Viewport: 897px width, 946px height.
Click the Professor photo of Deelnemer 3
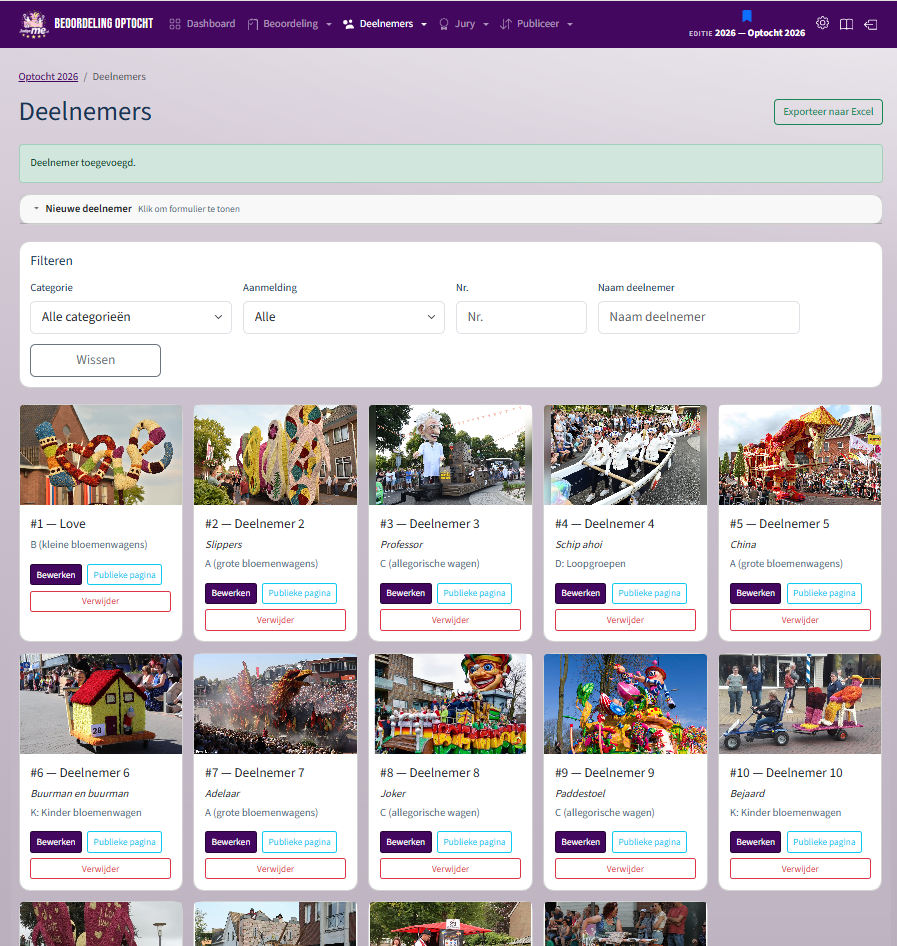pyautogui.click(x=451, y=455)
